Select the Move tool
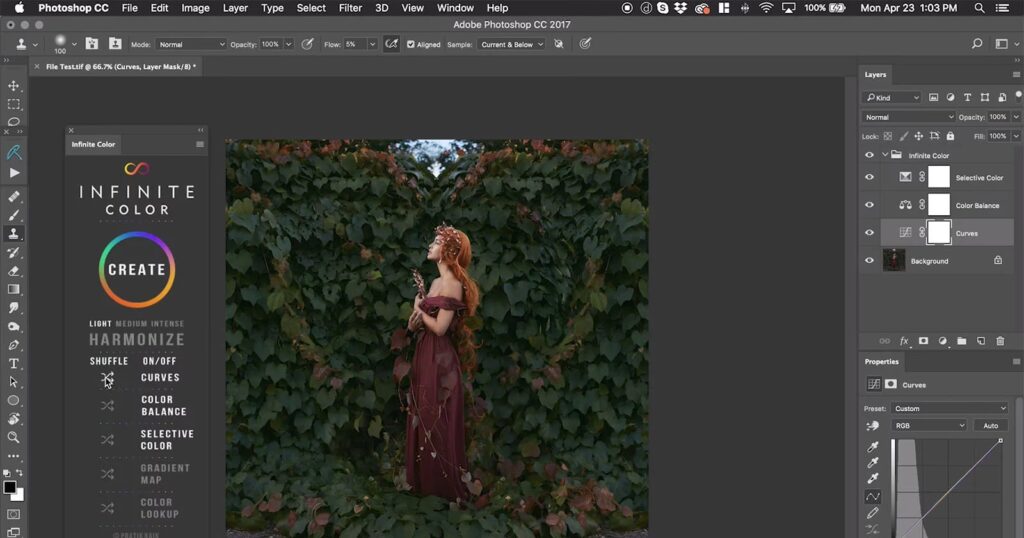Image resolution: width=1024 pixels, height=538 pixels. tap(14, 85)
